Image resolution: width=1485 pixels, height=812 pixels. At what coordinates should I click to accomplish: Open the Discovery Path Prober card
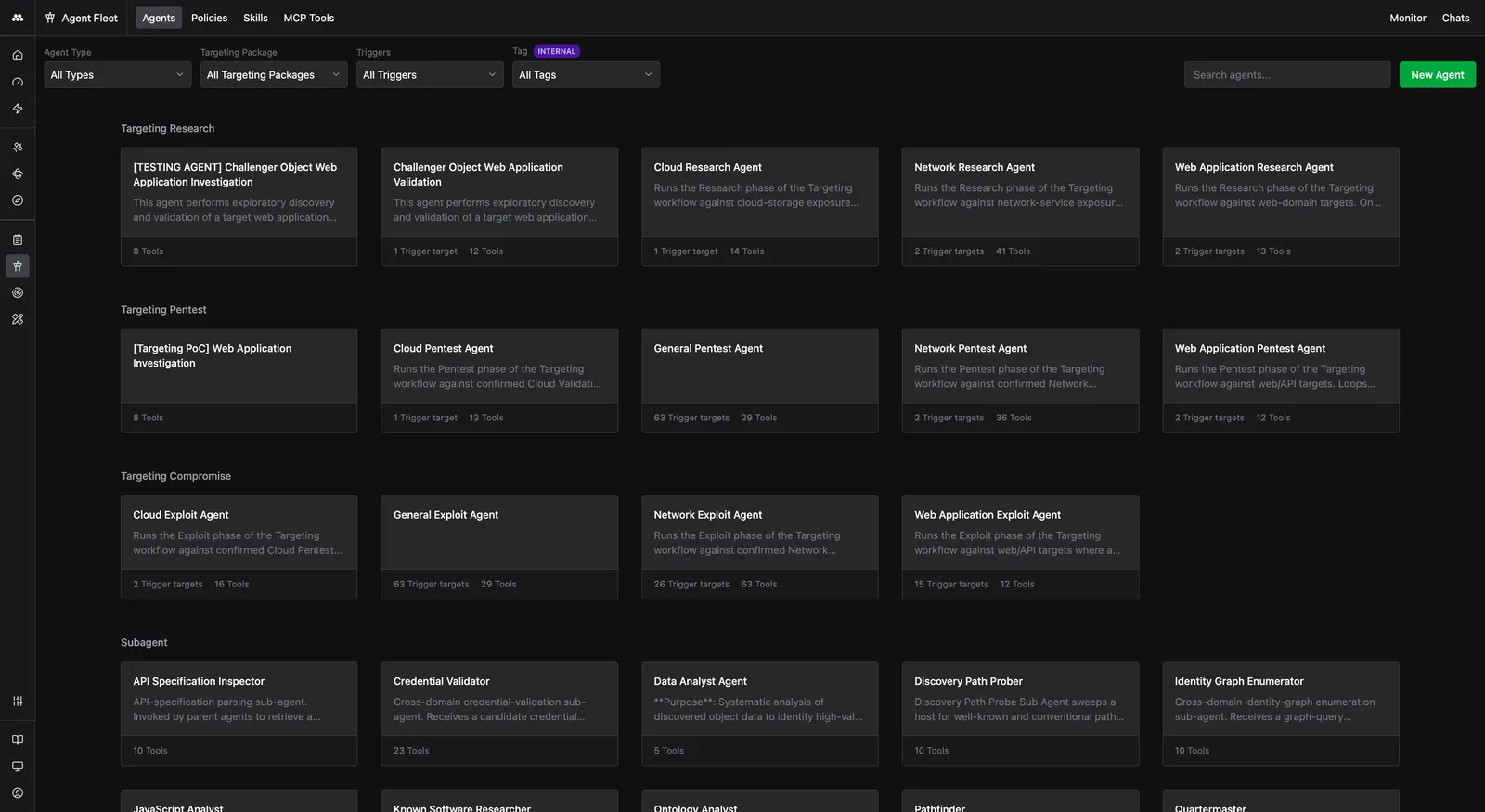(x=1020, y=714)
